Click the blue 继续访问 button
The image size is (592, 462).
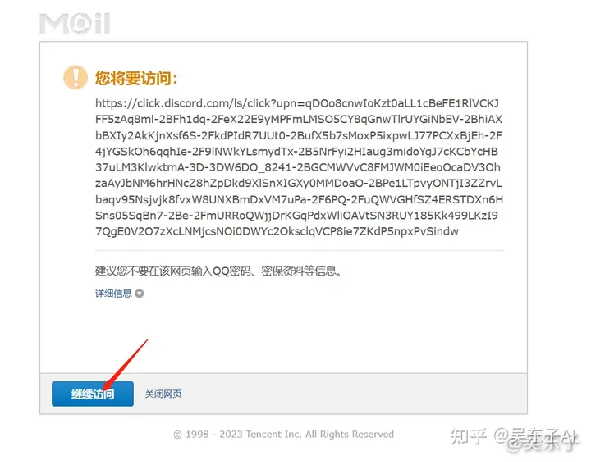[93, 394]
